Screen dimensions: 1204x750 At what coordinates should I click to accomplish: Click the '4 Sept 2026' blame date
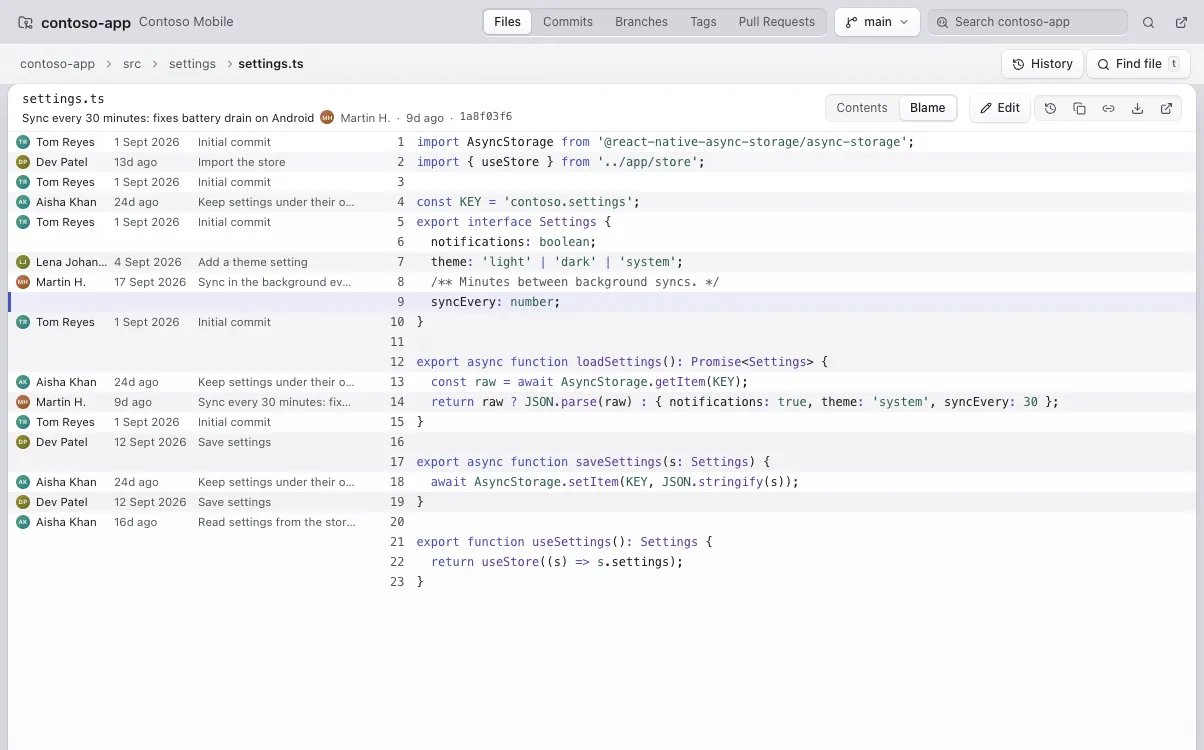tap(148, 262)
